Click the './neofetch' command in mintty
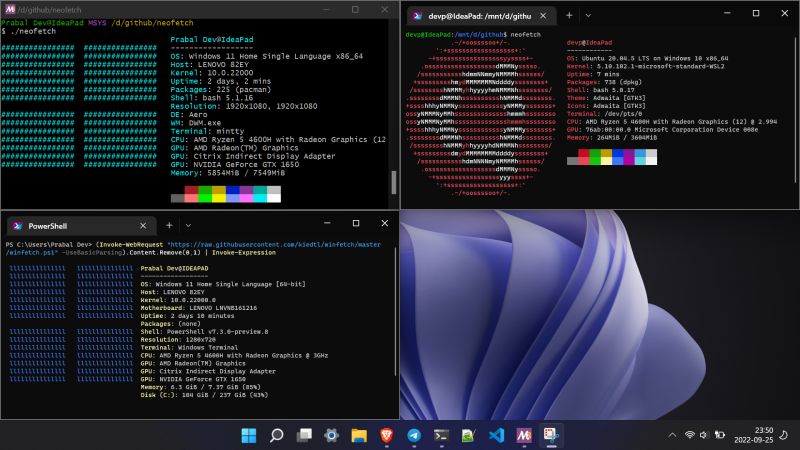 pyautogui.click(x=33, y=31)
